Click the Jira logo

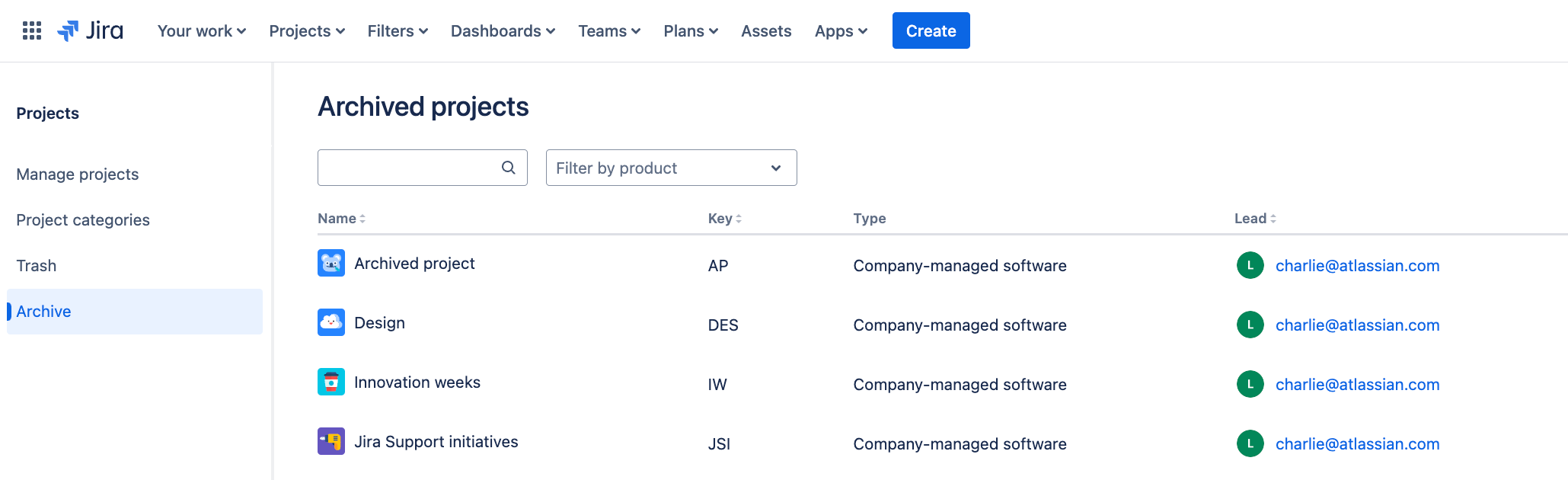click(90, 30)
